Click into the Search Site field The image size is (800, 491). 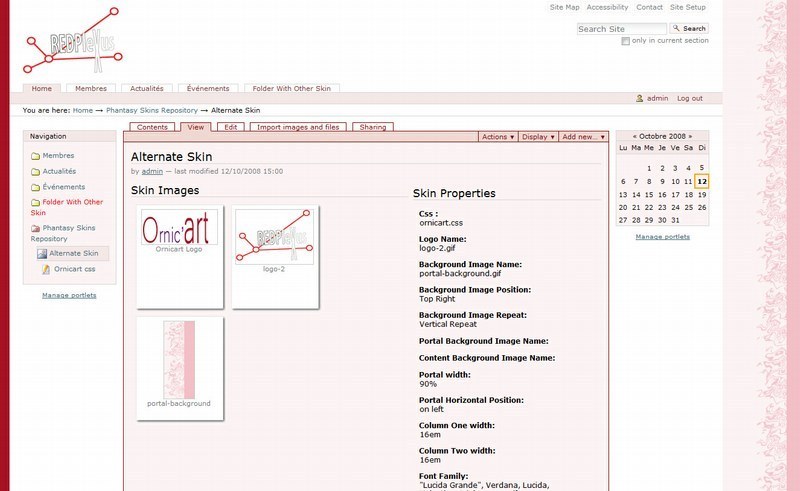point(621,29)
